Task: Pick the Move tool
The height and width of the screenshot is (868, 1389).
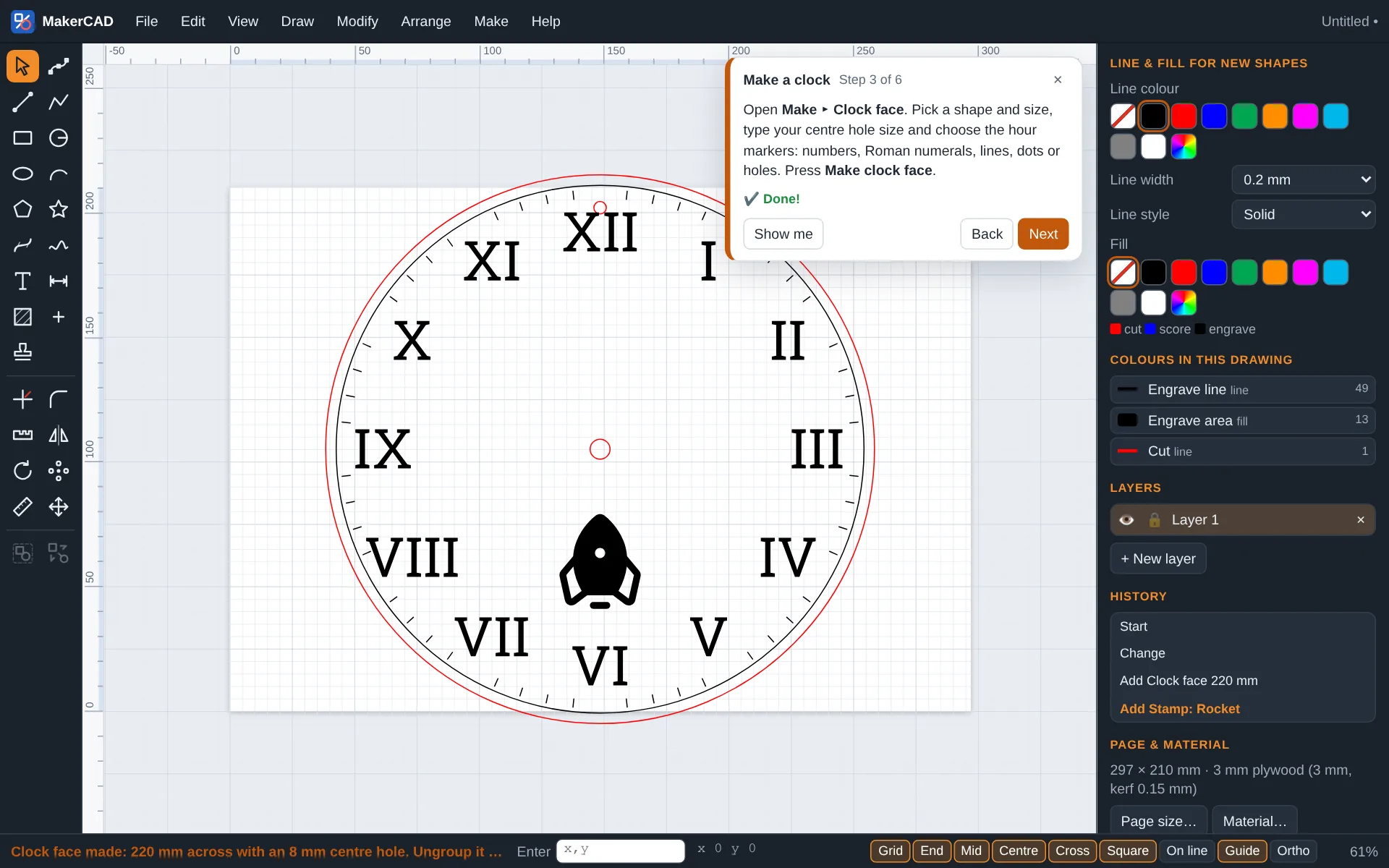Action: [59, 507]
